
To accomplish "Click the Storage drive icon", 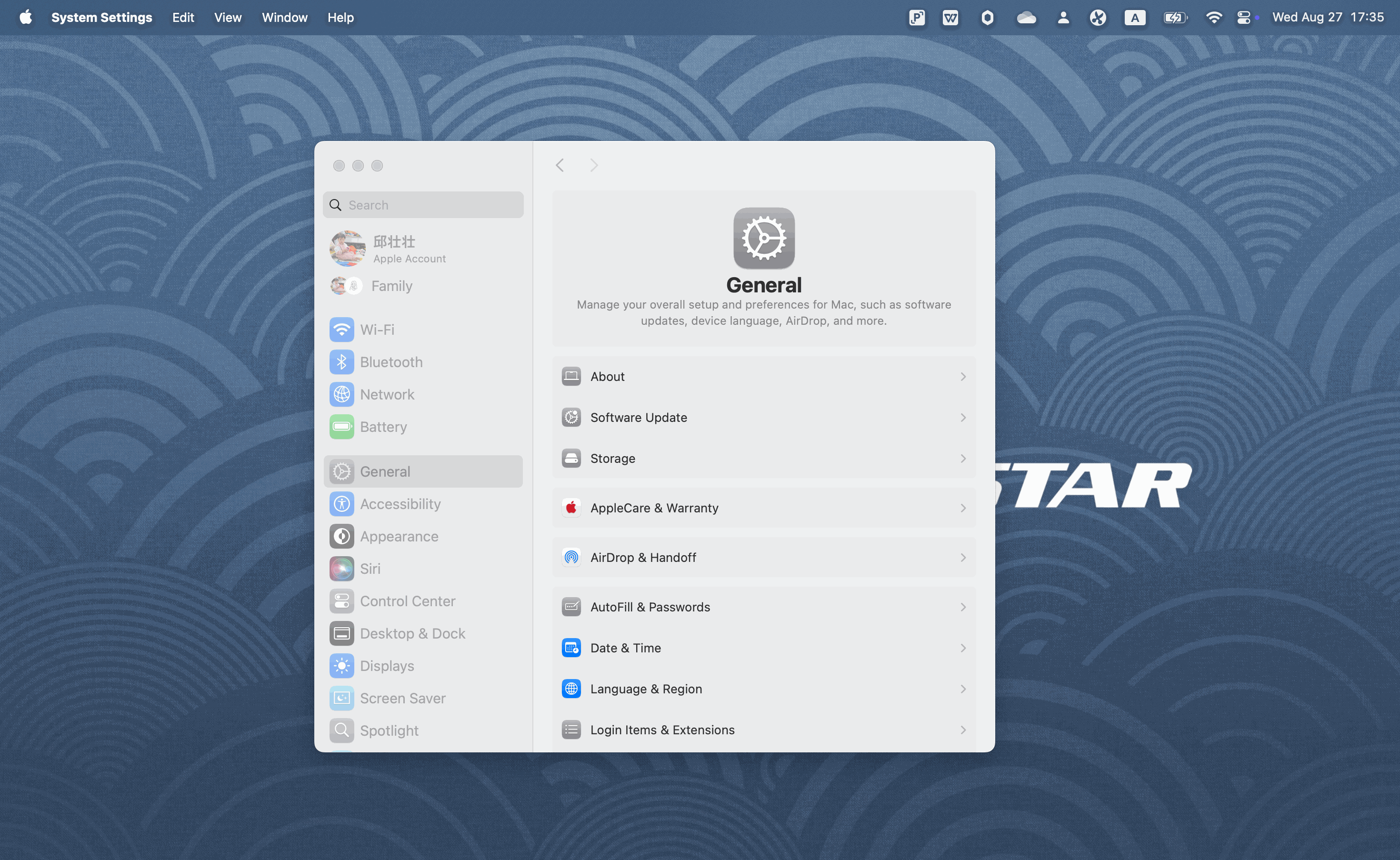I will pos(571,458).
